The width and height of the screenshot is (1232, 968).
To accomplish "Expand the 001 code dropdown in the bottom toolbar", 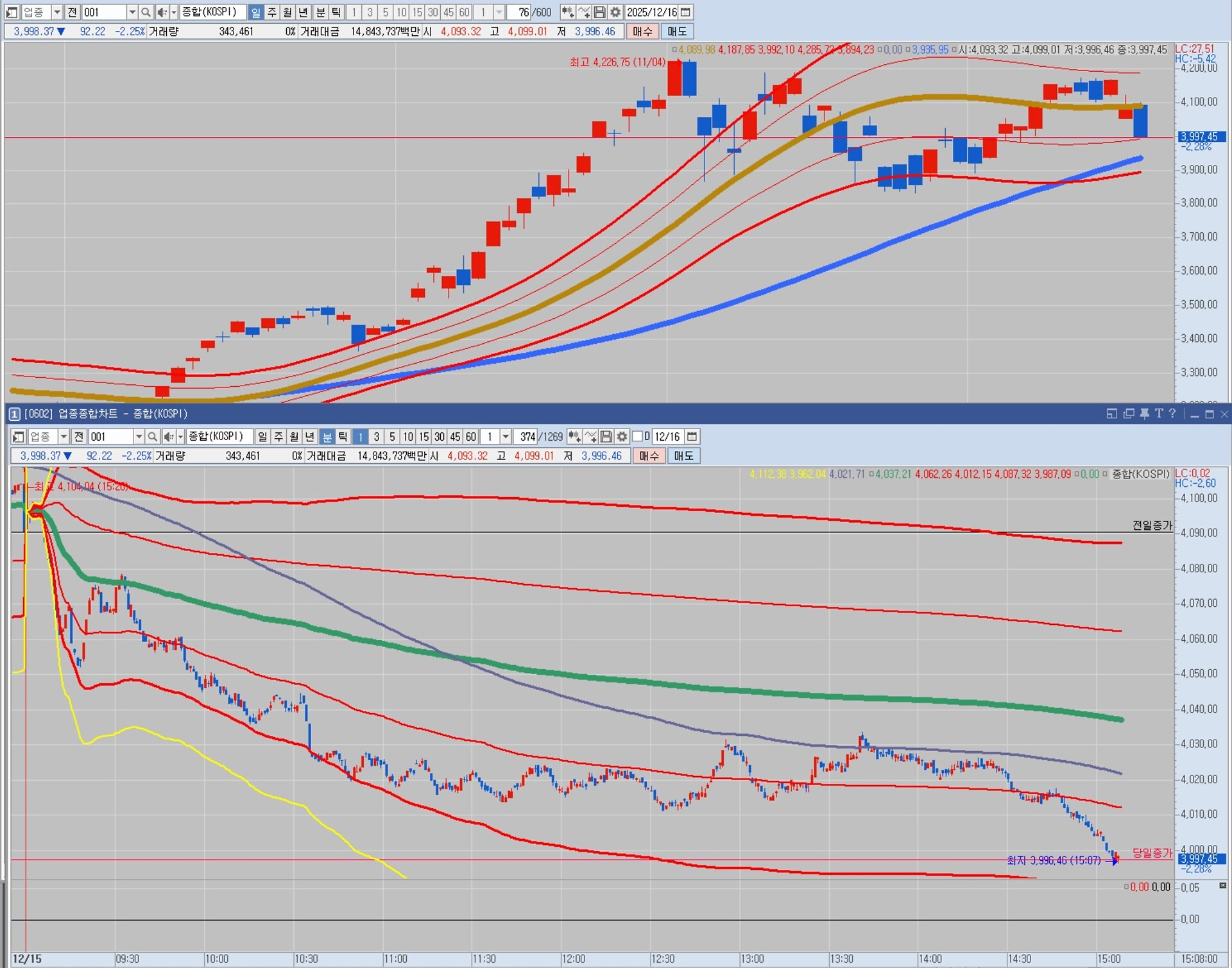I will pyautogui.click(x=139, y=437).
